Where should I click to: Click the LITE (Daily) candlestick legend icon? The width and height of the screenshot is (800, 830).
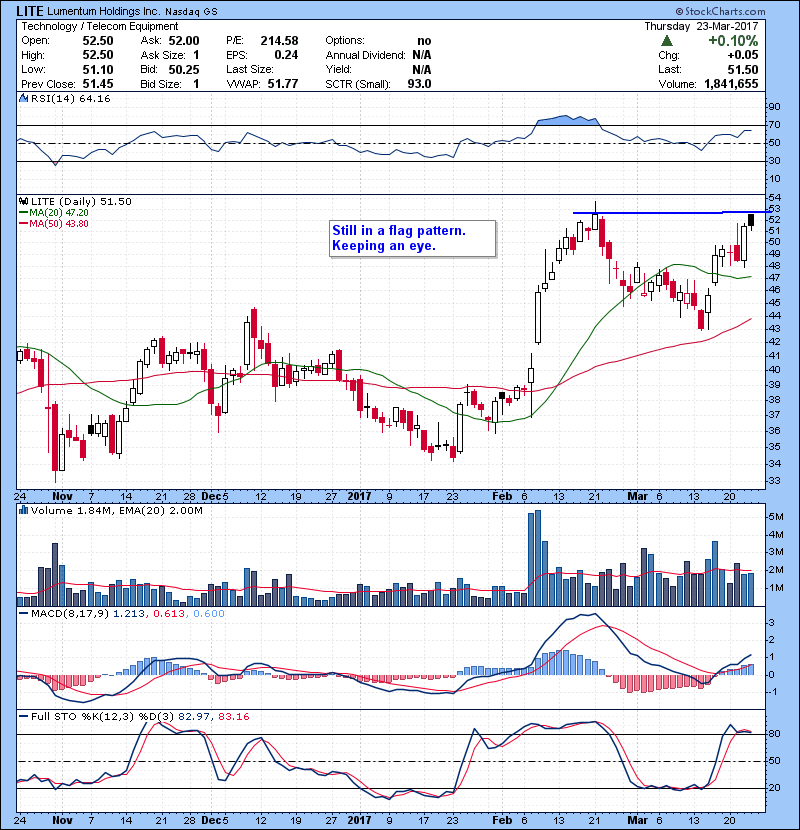pos(22,201)
